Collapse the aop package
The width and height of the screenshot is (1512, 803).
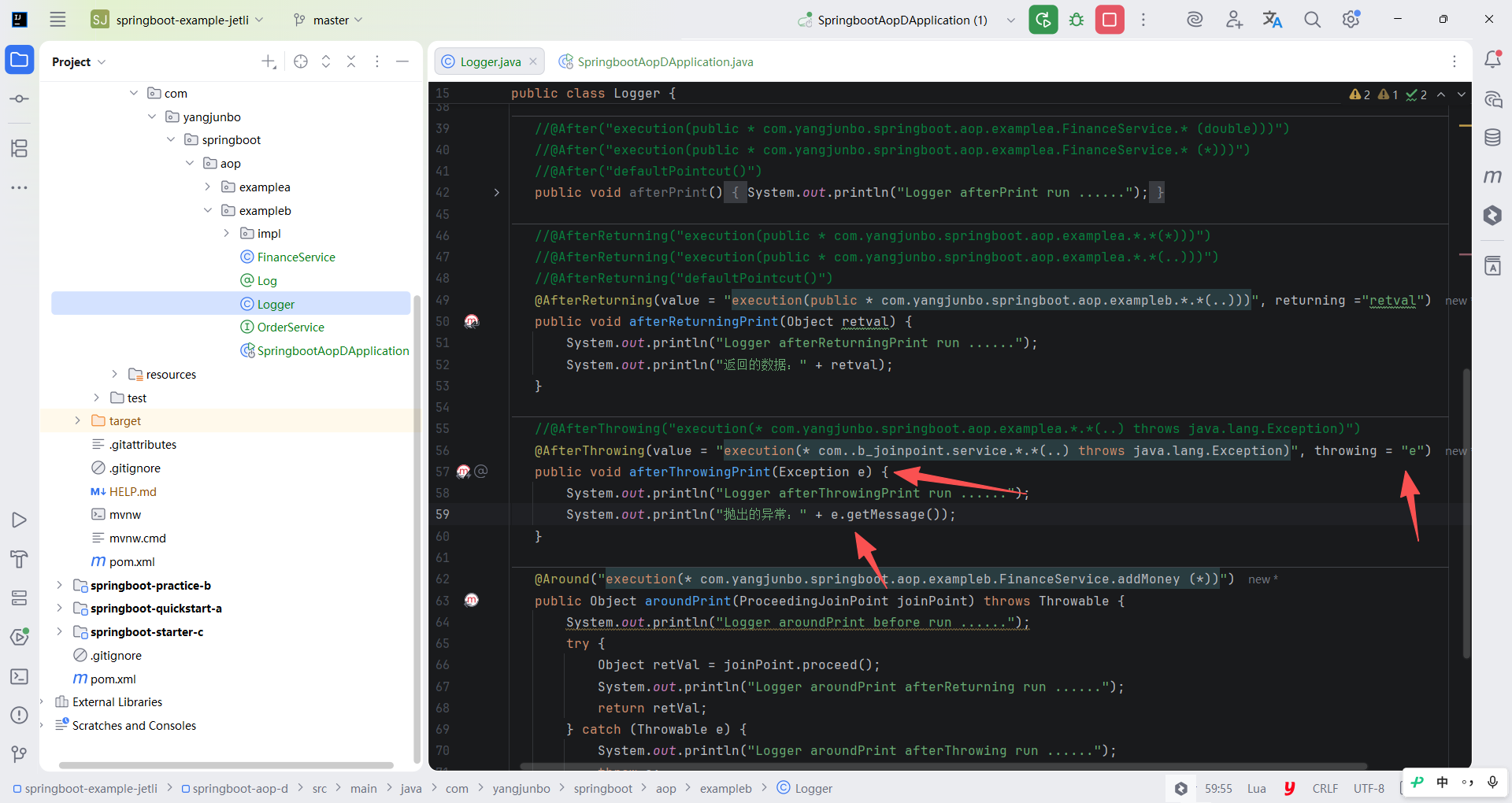pos(190,163)
